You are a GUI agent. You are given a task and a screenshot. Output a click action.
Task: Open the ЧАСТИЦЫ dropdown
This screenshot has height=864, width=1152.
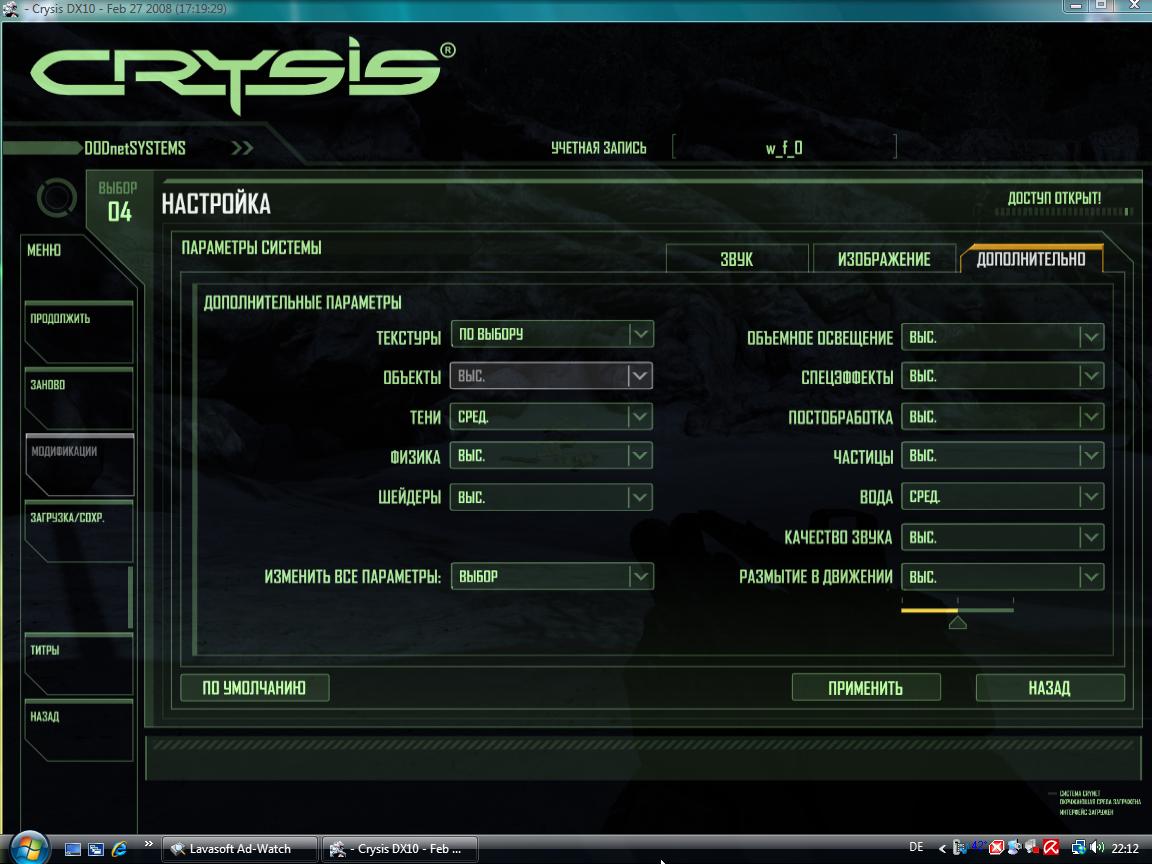1002,456
